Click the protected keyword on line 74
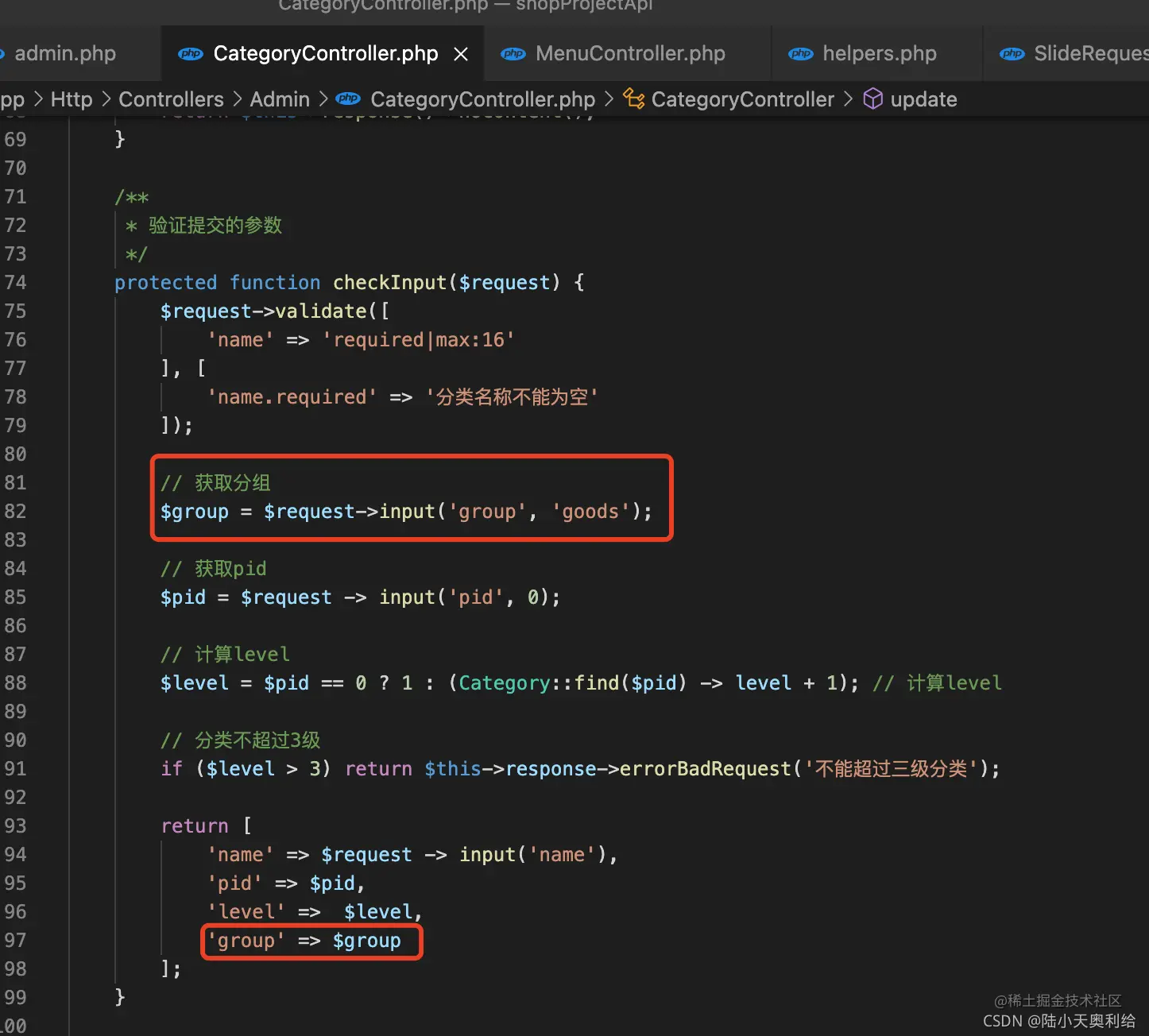This screenshot has width=1149, height=1036. click(x=165, y=283)
